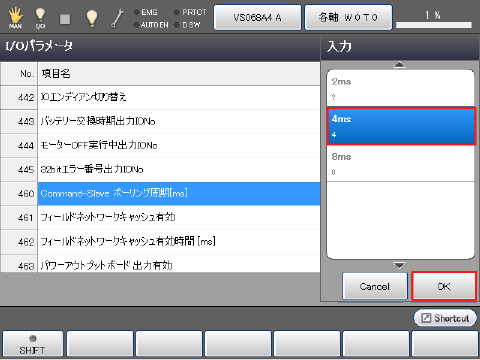Click the MAN manual mode hand icon
480x360 pixels.
[15, 18]
